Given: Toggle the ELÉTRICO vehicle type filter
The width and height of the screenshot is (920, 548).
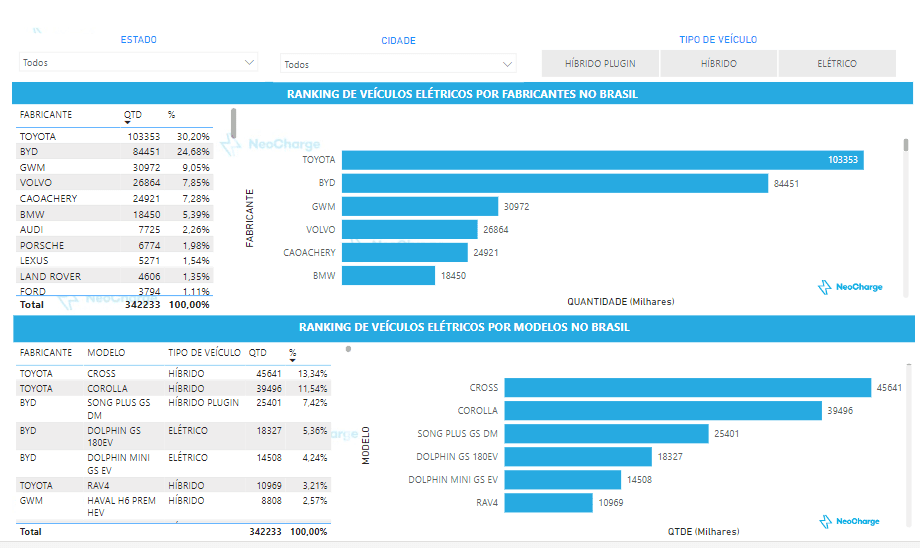Looking at the screenshot, I should click(x=837, y=63).
